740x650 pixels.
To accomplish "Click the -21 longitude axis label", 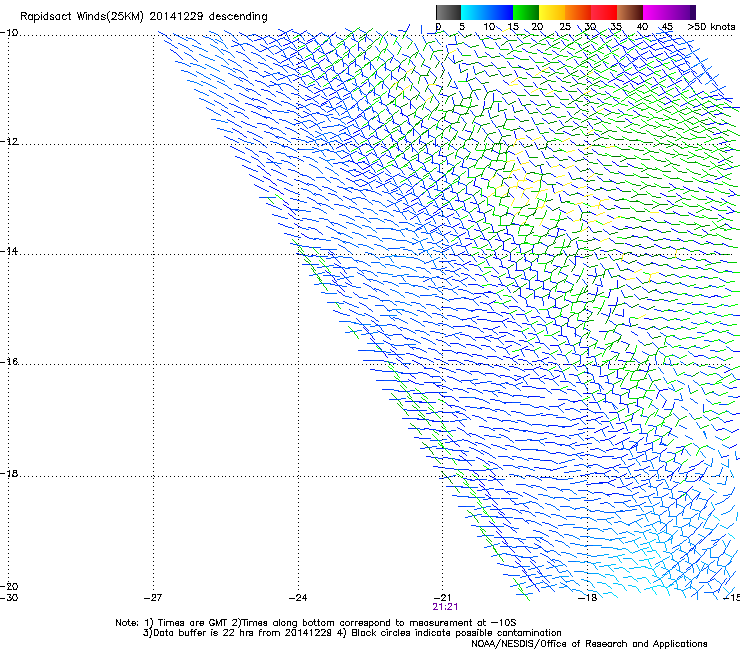I will [x=442, y=598].
